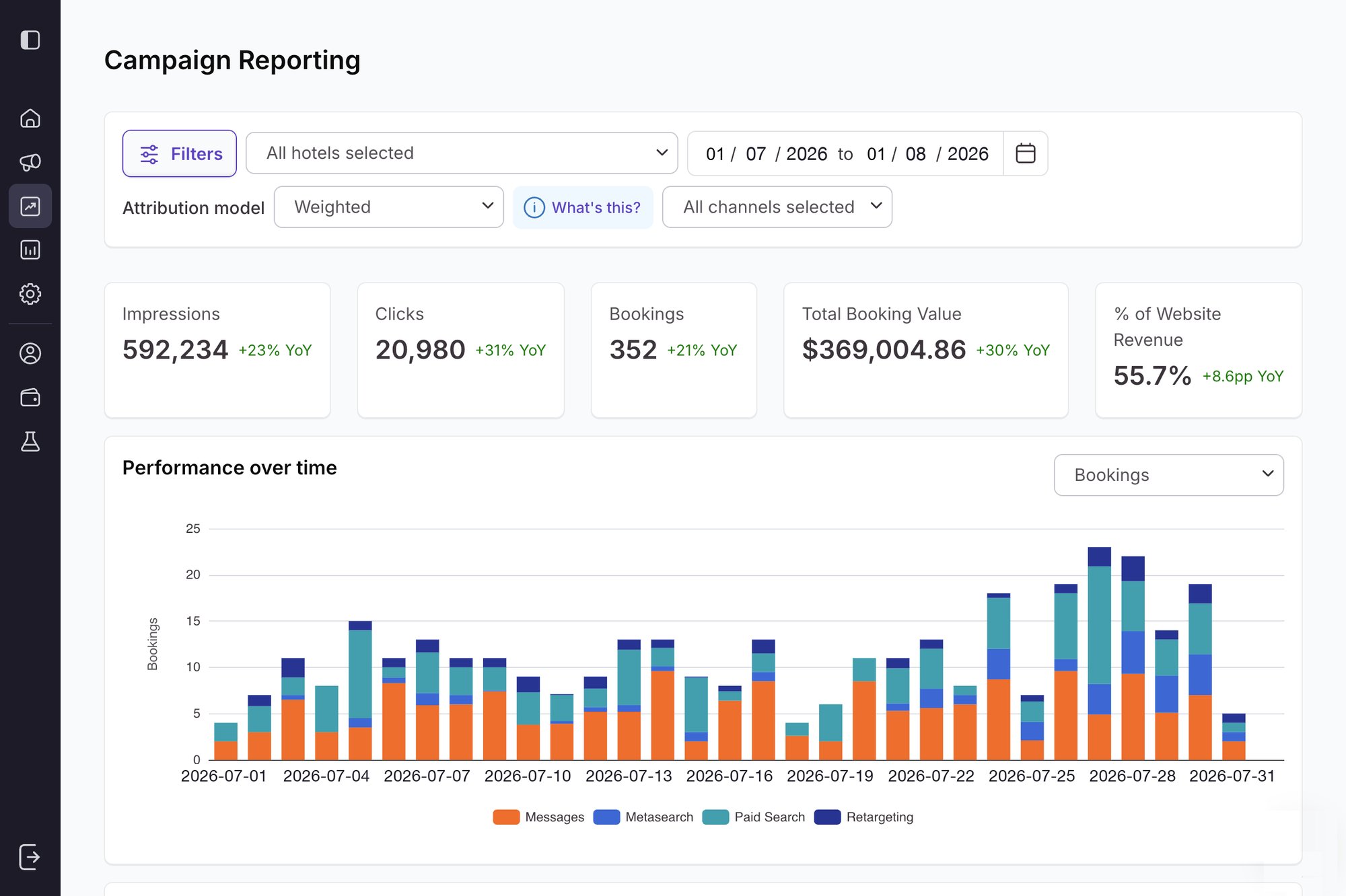Click the +23% YoY impressions change
1346x896 pixels.
275,350
